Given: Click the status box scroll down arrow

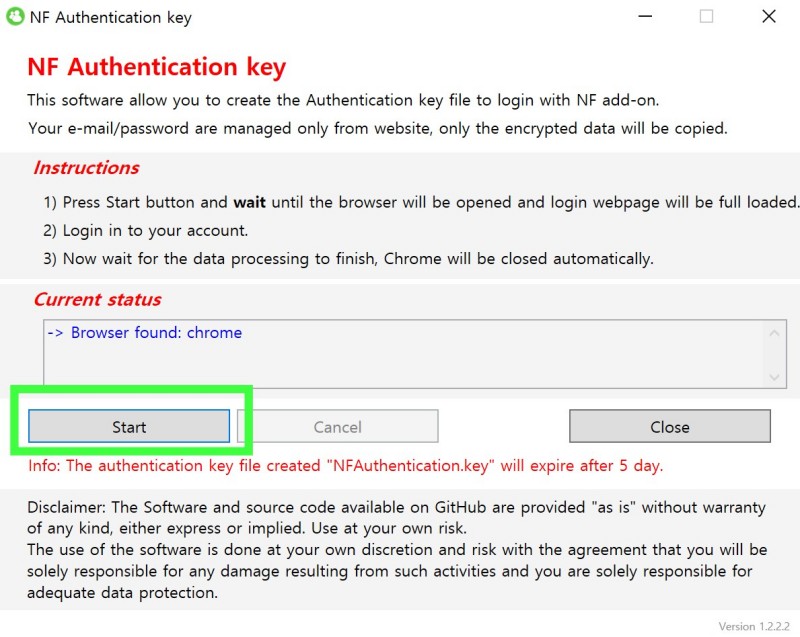Looking at the screenshot, I should [x=774, y=377].
